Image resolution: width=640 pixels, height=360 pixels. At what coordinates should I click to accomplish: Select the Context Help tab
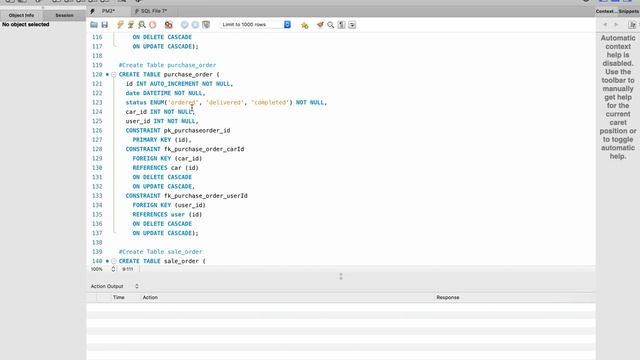tap(606, 11)
